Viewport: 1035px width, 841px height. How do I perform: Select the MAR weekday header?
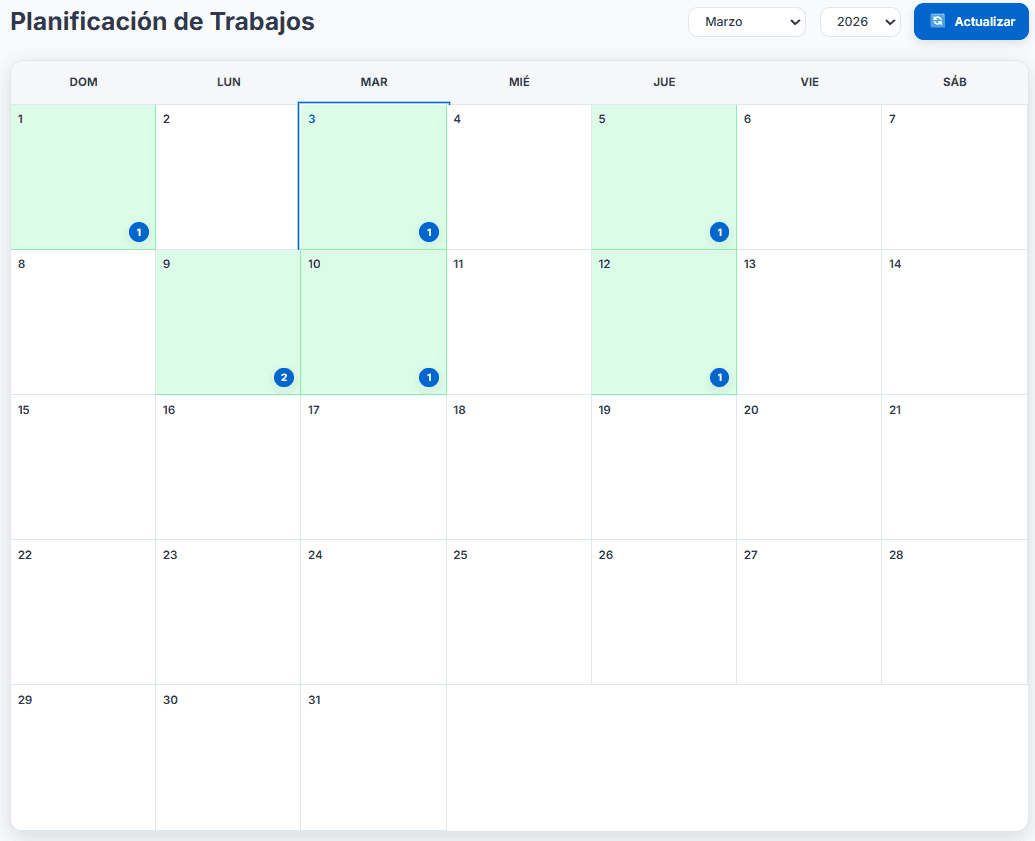coord(374,82)
